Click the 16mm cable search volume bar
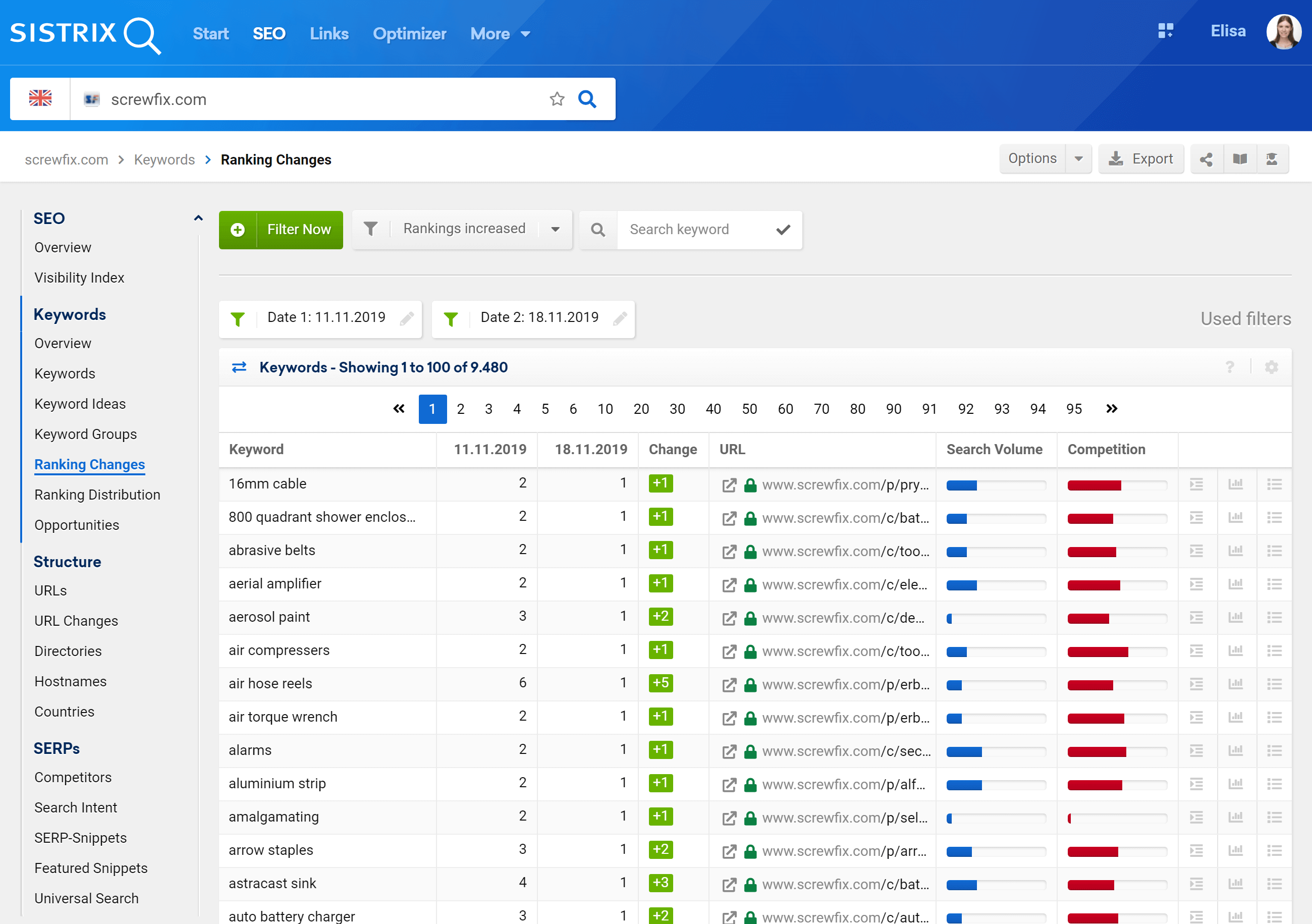Viewport: 1312px width, 924px height. [996, 485]
